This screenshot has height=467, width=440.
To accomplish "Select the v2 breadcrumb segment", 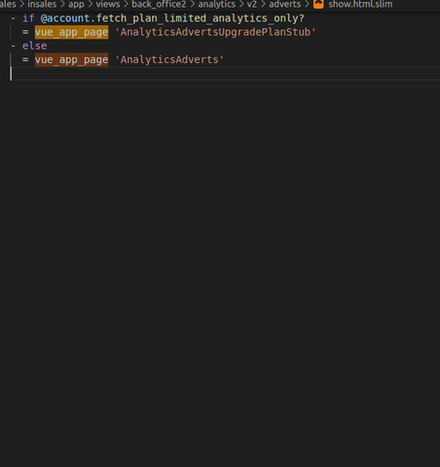I will [x=252, y=4].
